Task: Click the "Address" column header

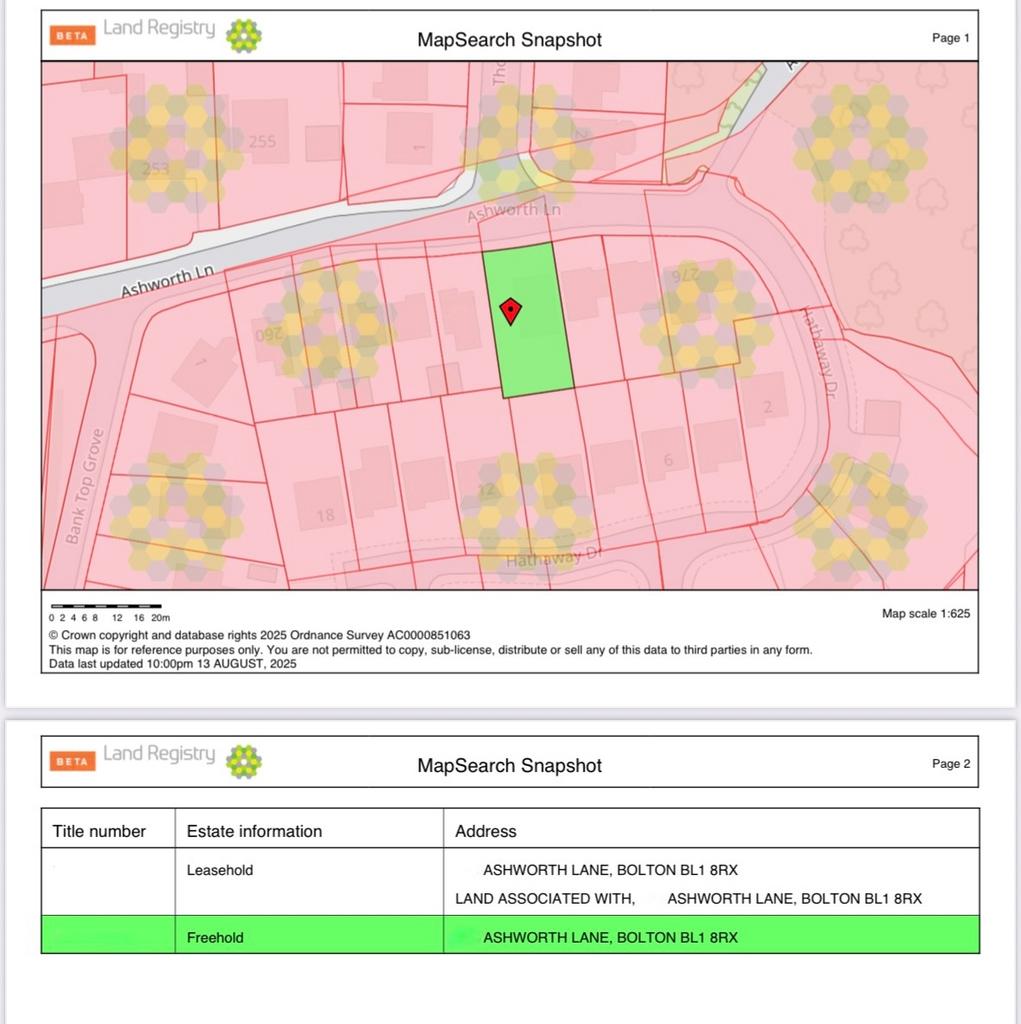Action: 485,831
